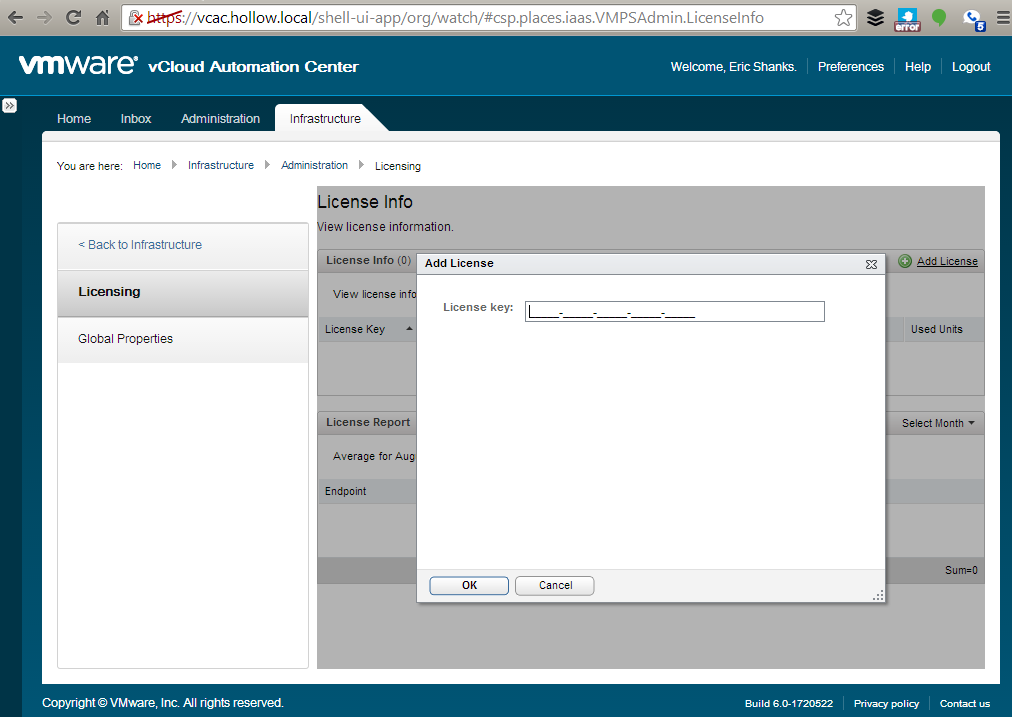This screenshot has height=717, width=1012.
Task: Click the browser home icon
Action: (x=102, y=17)
